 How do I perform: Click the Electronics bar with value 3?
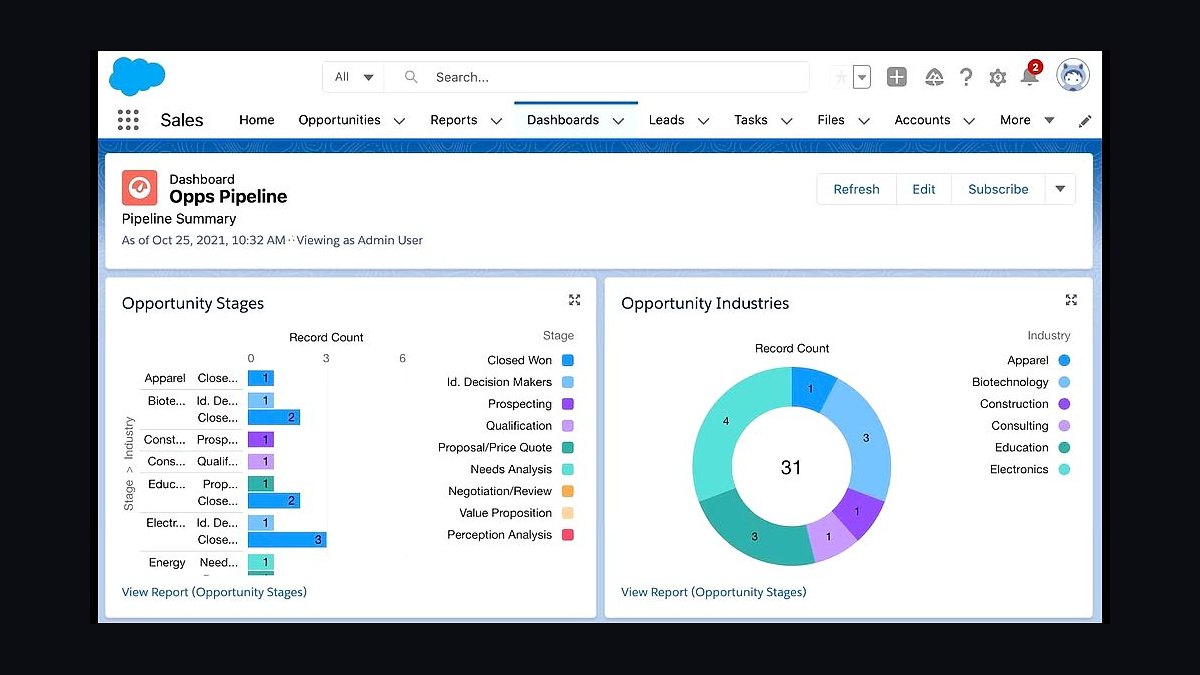(x=287, y=540)
